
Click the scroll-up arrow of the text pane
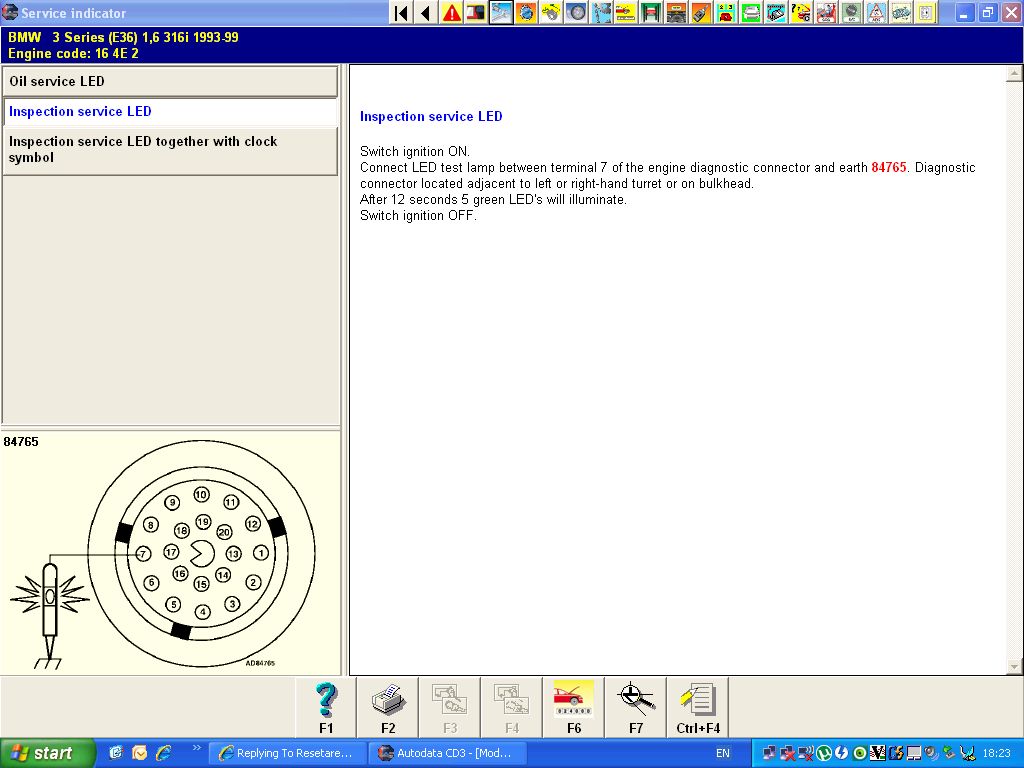(x=1014, y=73)
